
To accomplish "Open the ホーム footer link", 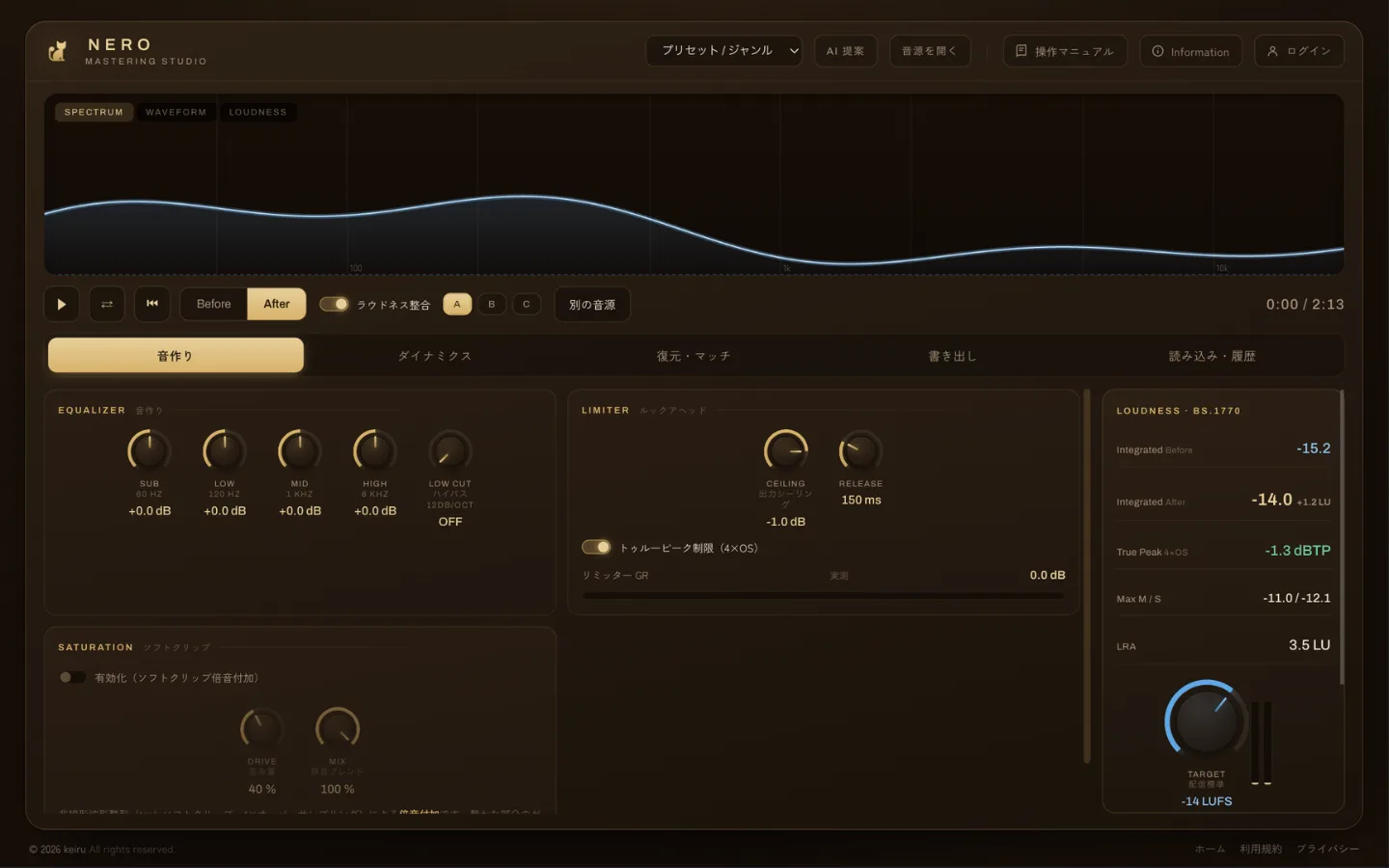I will (1210, 849).
